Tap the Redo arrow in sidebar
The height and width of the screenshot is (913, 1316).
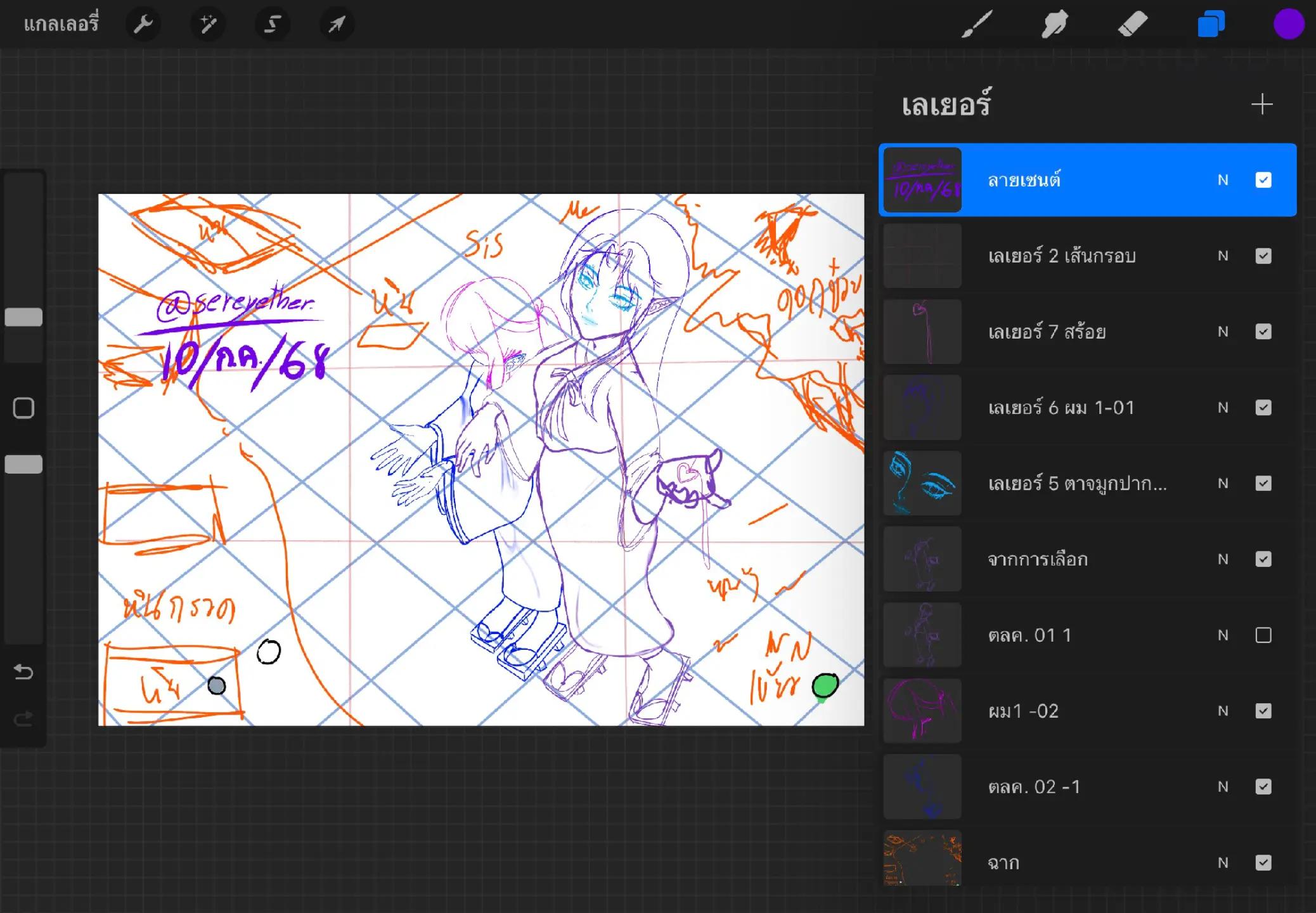[23, 718]
